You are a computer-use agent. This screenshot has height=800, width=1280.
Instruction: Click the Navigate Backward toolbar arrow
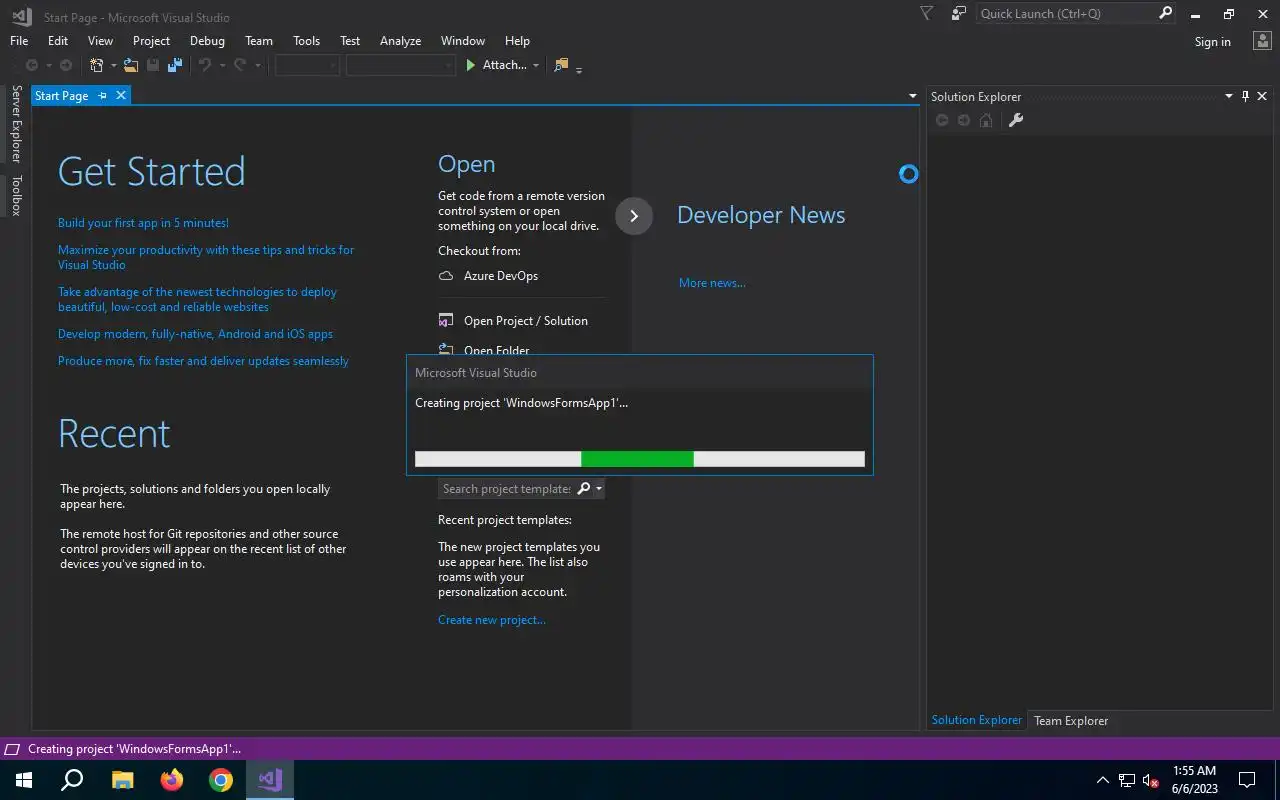point(31,65)
